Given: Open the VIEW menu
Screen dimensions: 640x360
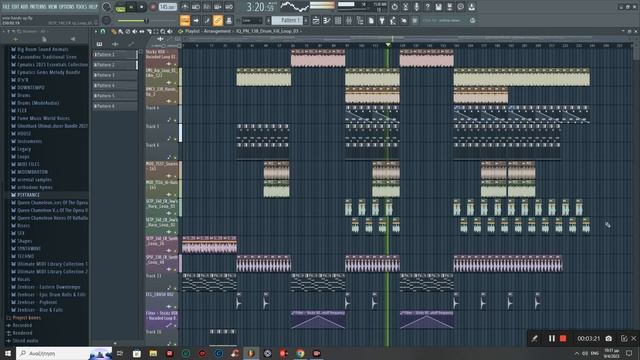Looking at the screenshot, I should (x=53, y=7).
